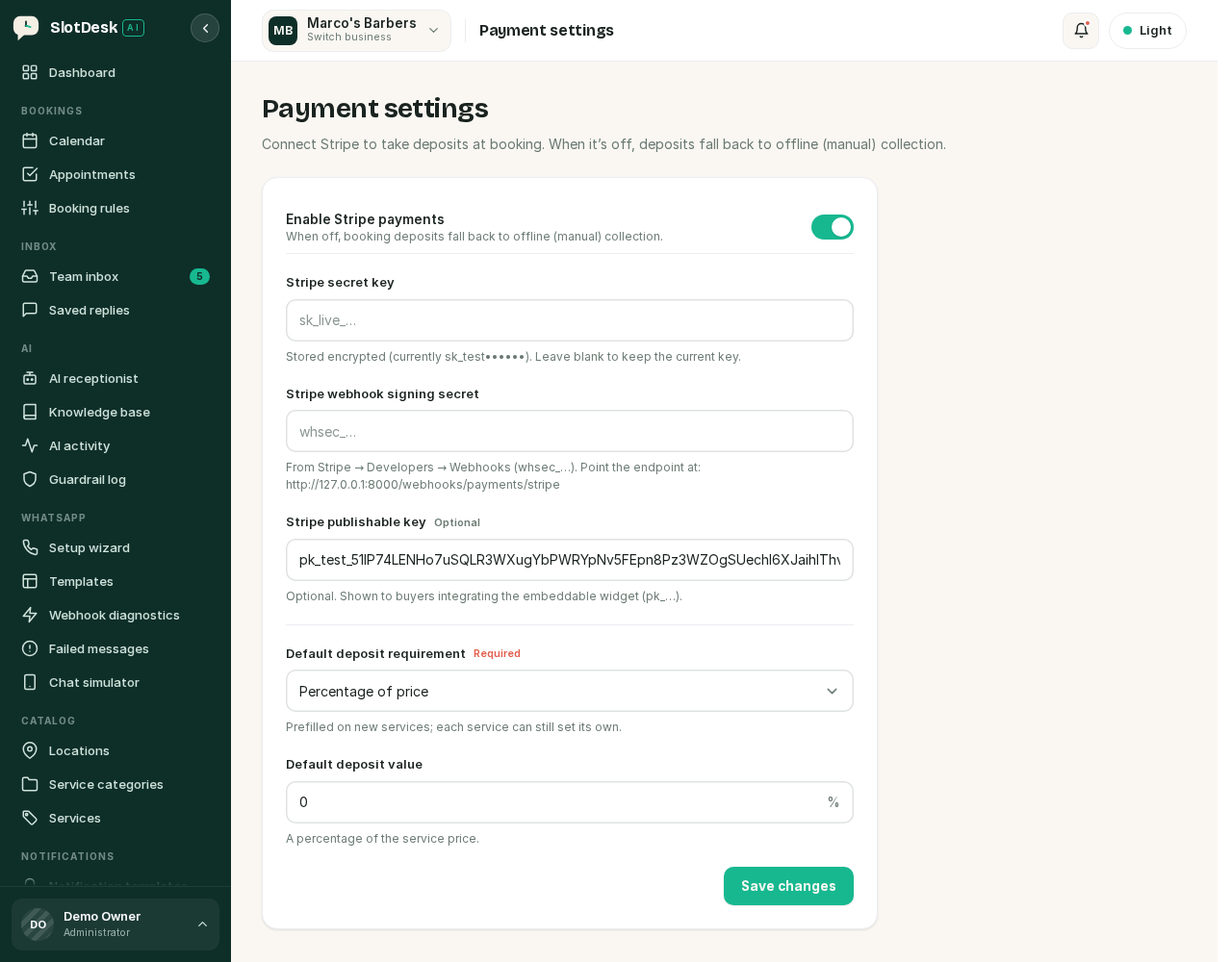Click the Save changes button
Viewport: 1232px width, 962px height.
788,886
